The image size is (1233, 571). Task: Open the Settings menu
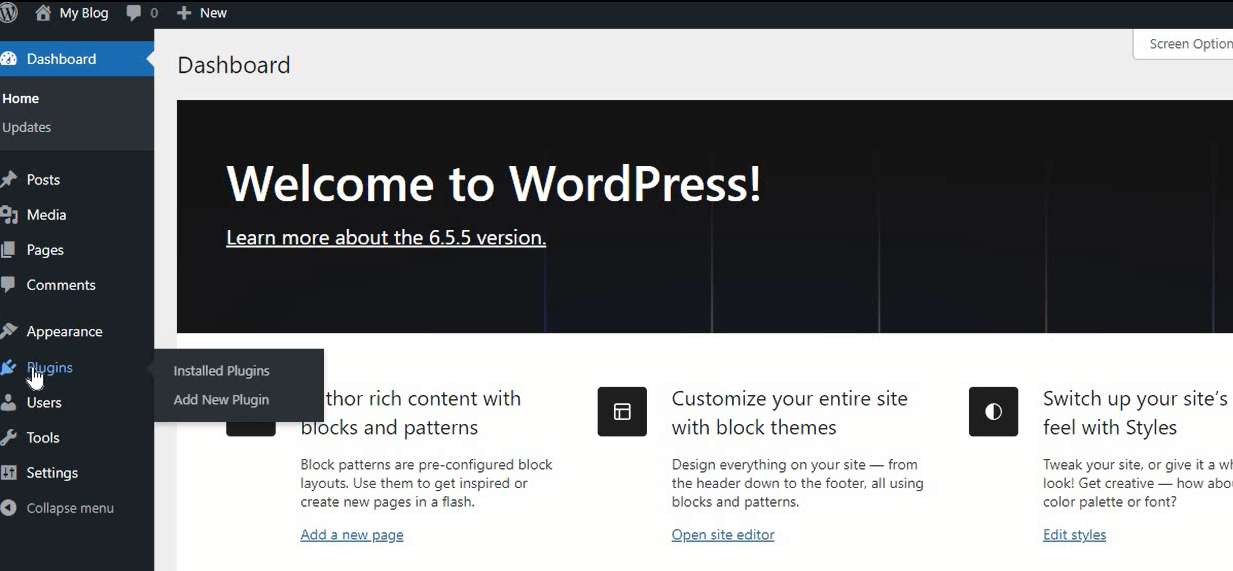pos(52,473)
